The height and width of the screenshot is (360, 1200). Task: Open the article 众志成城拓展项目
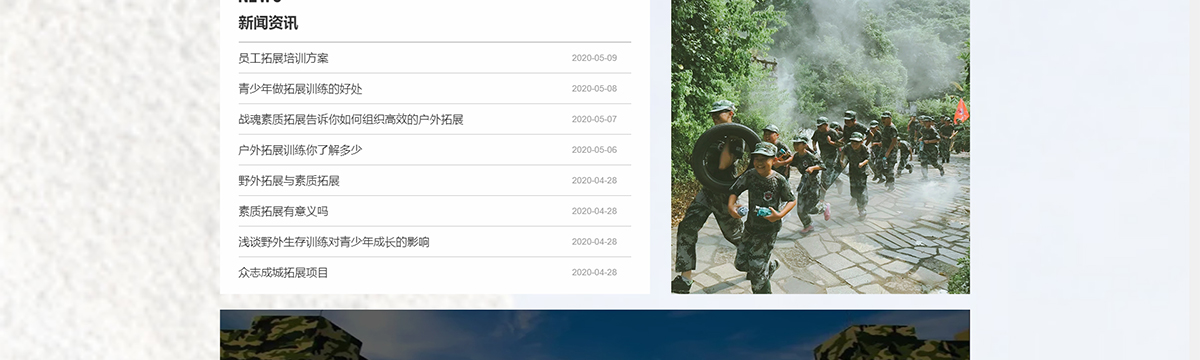tap(283, 272)
